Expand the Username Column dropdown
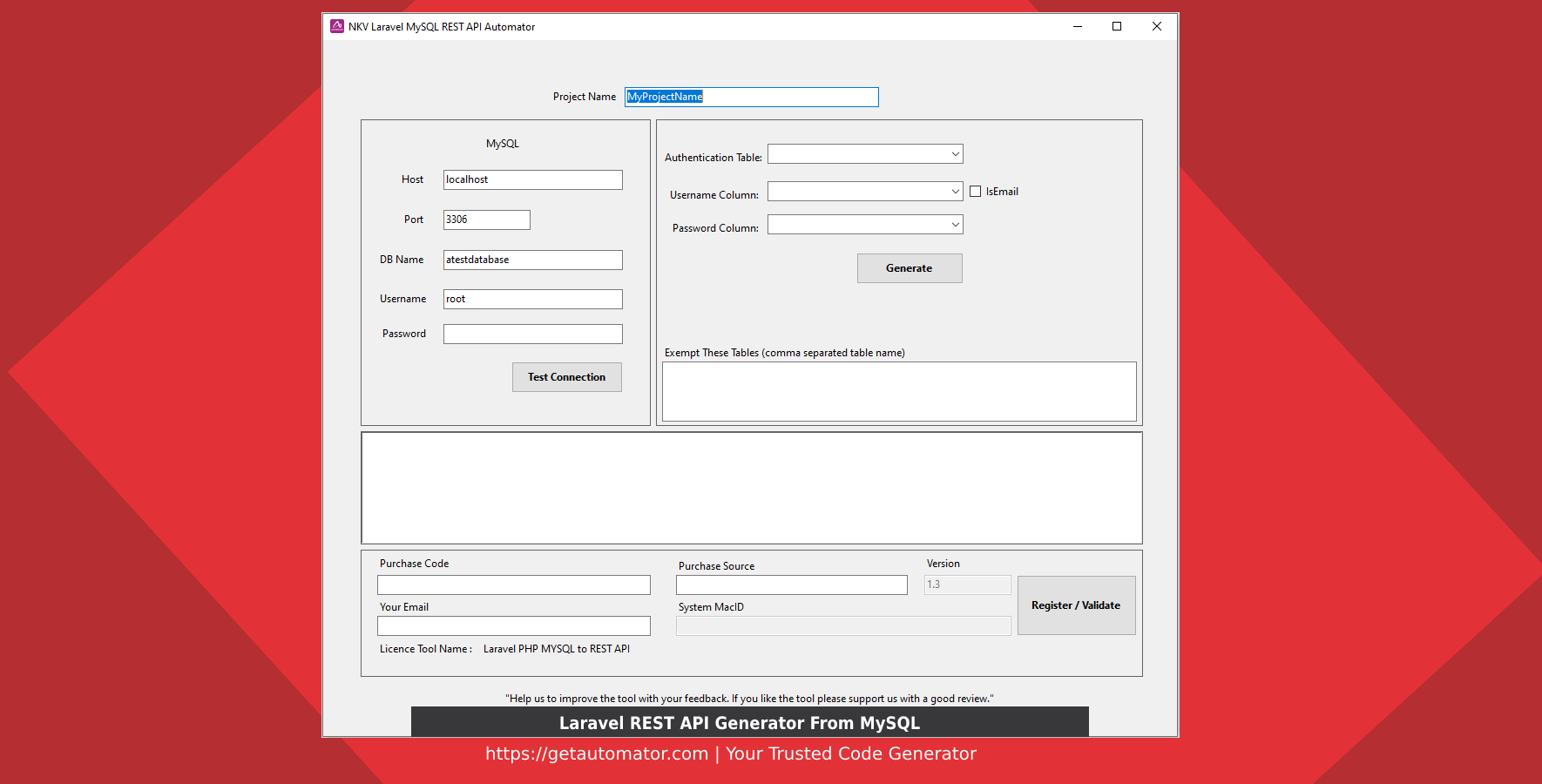Image resolution: width=1542 pixels, height=784 pixels. [x=865, y=192]
